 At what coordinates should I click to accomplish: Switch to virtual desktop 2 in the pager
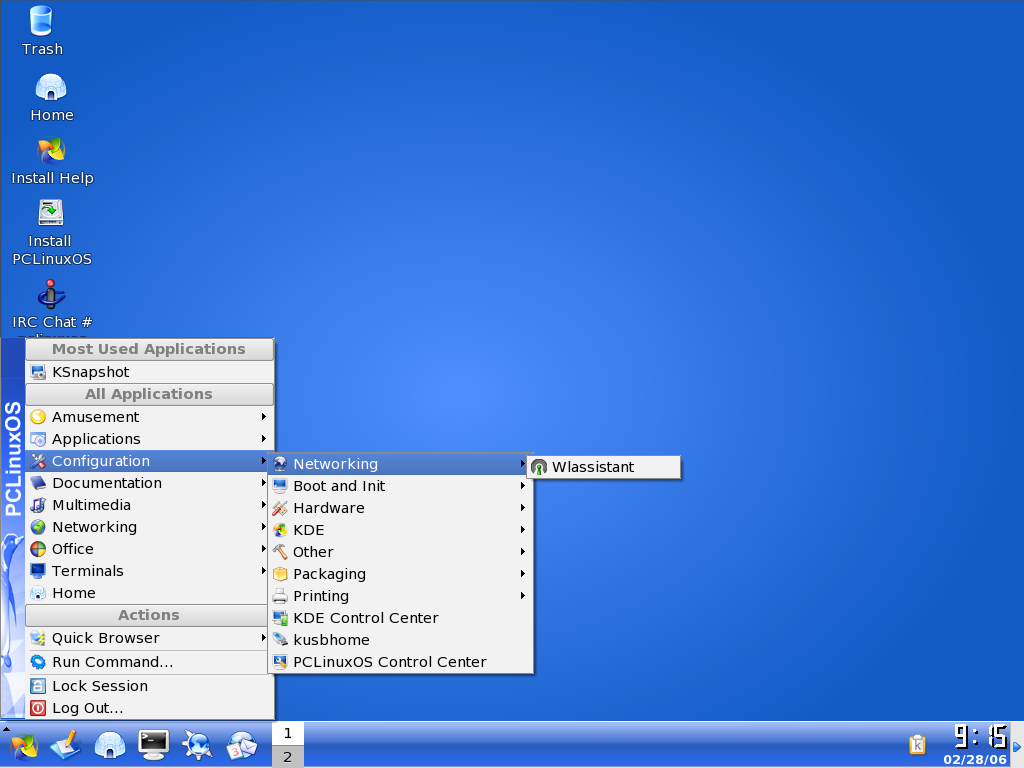click(287, 757)
